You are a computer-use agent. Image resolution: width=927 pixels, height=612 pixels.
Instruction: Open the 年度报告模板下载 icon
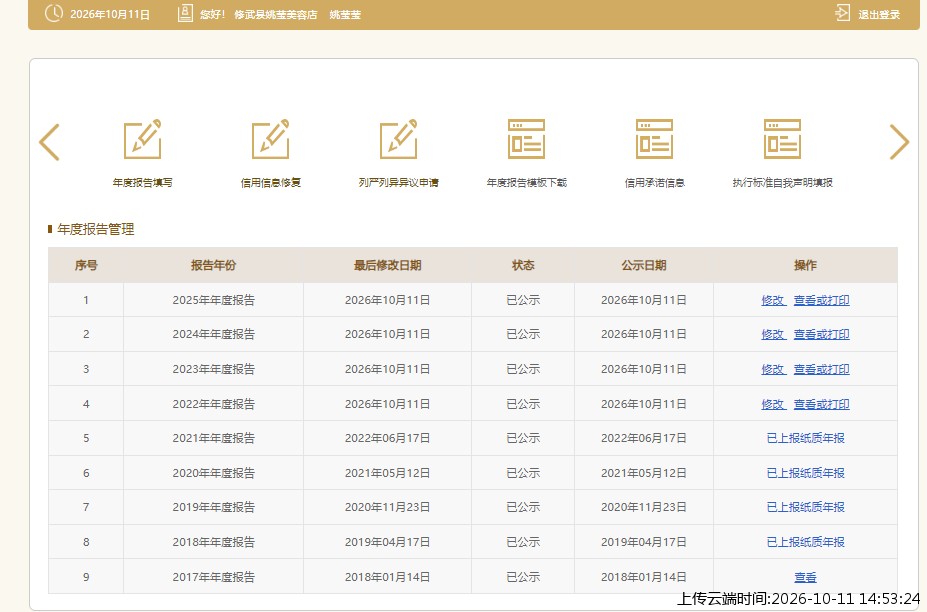526,140
